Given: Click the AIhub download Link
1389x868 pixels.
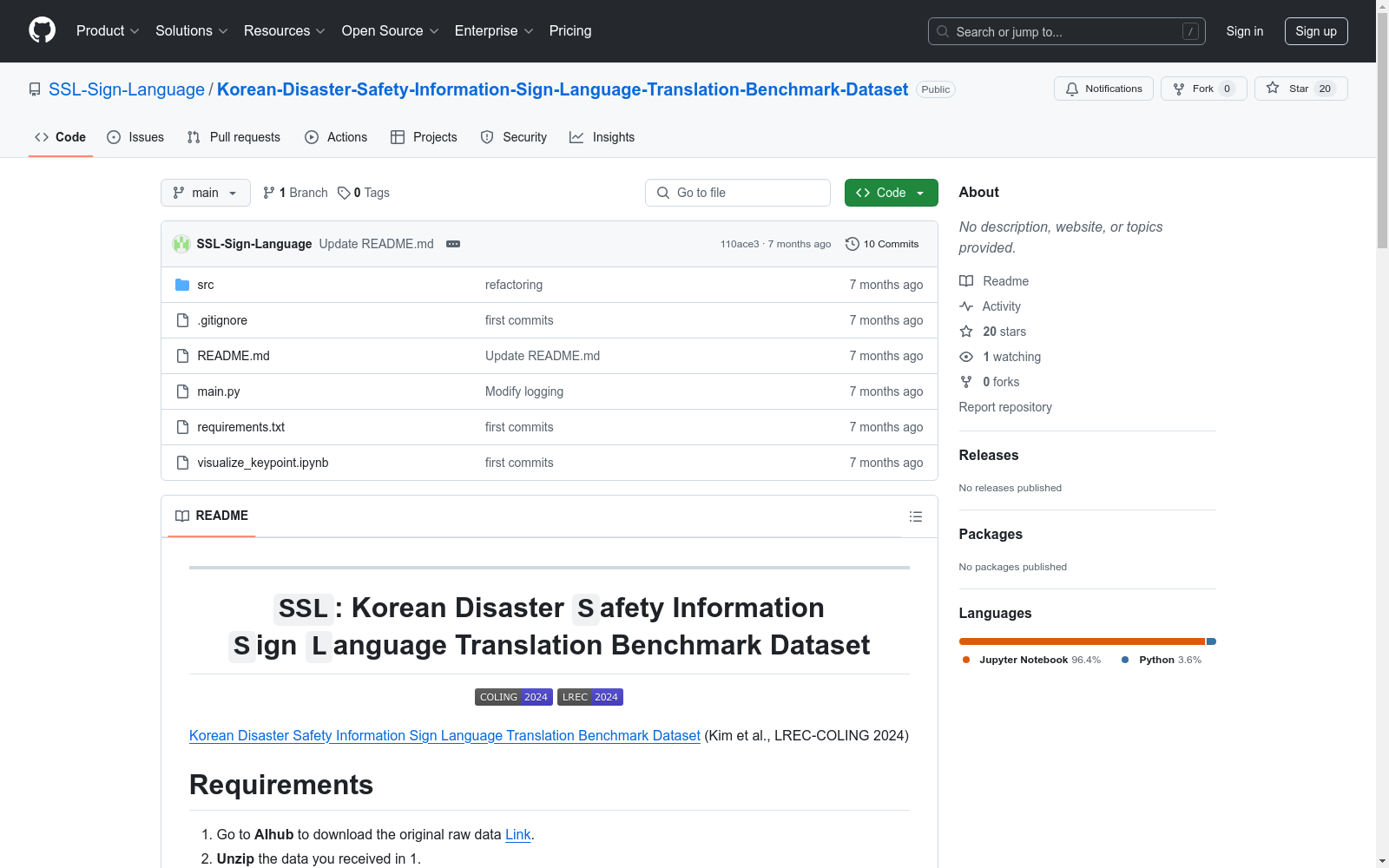Looking at the screenshot, I should [518, 834].
